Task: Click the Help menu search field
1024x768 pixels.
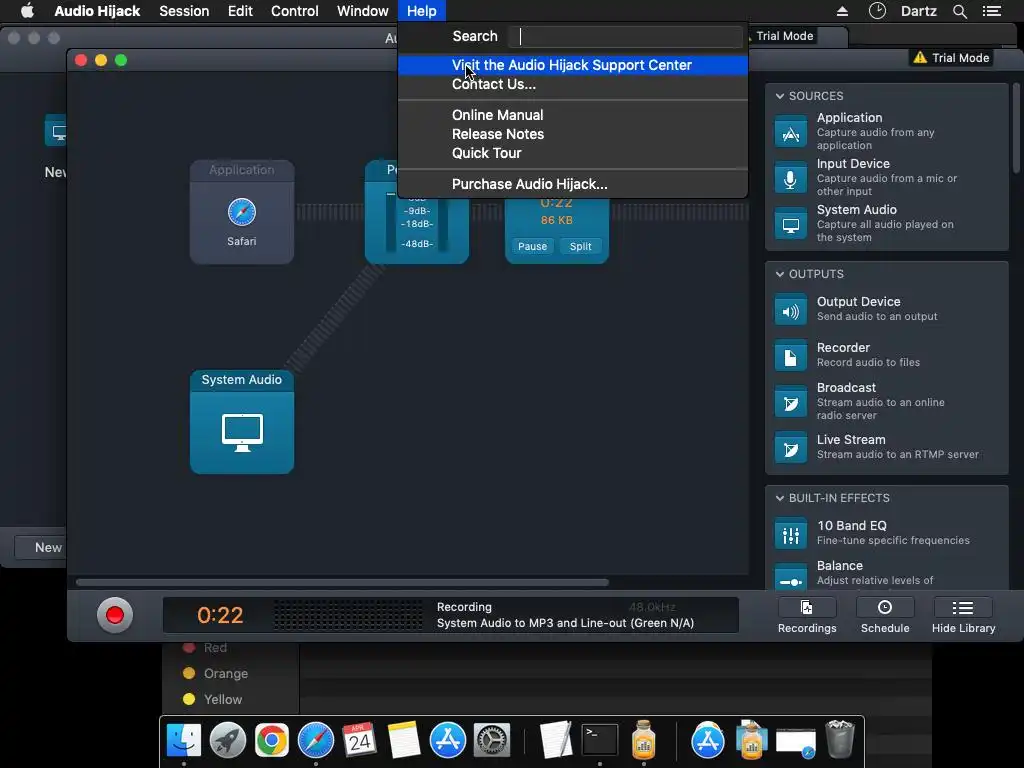Action: tap(626, 37)
